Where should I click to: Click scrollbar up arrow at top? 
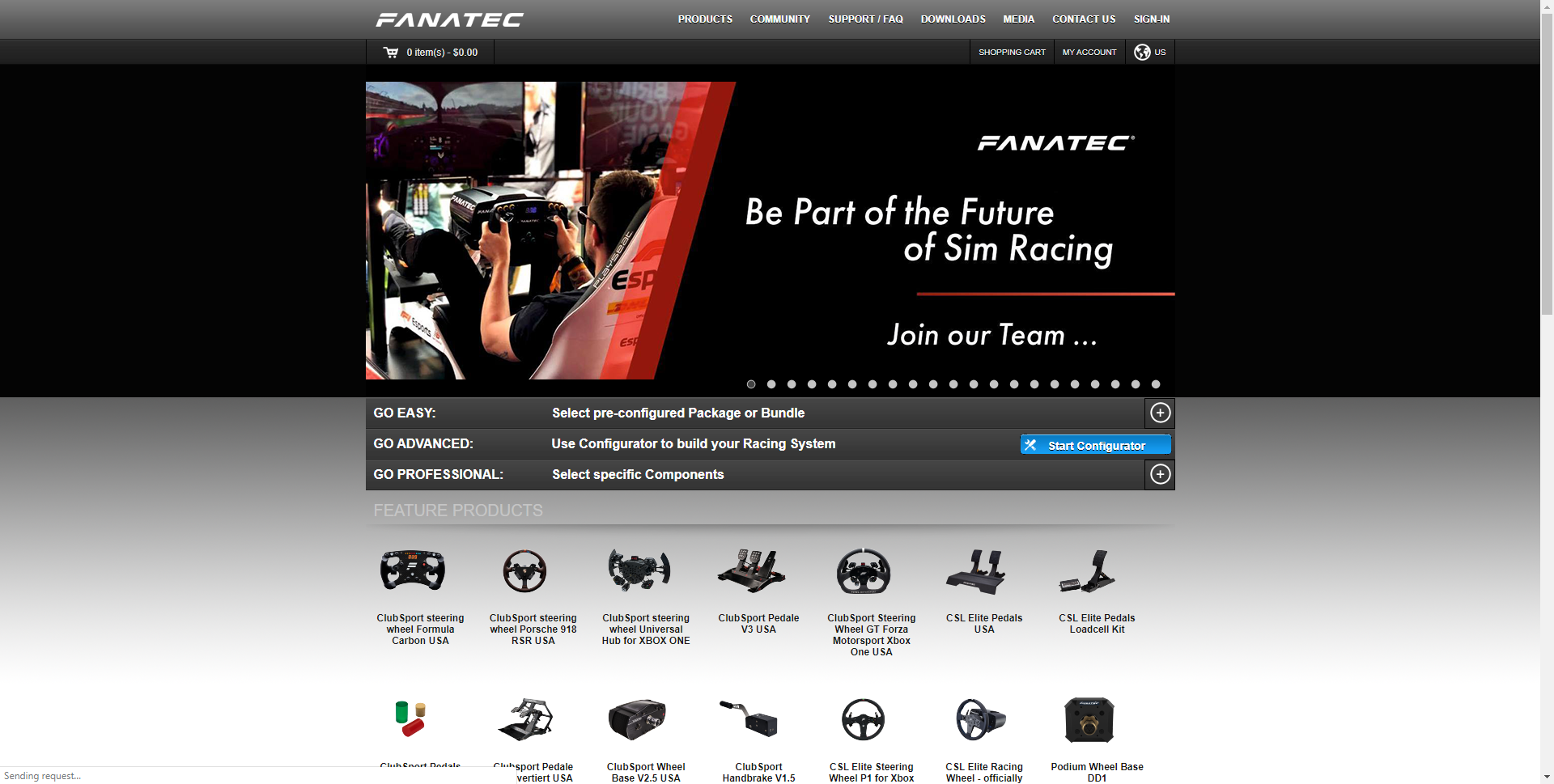1547,6
